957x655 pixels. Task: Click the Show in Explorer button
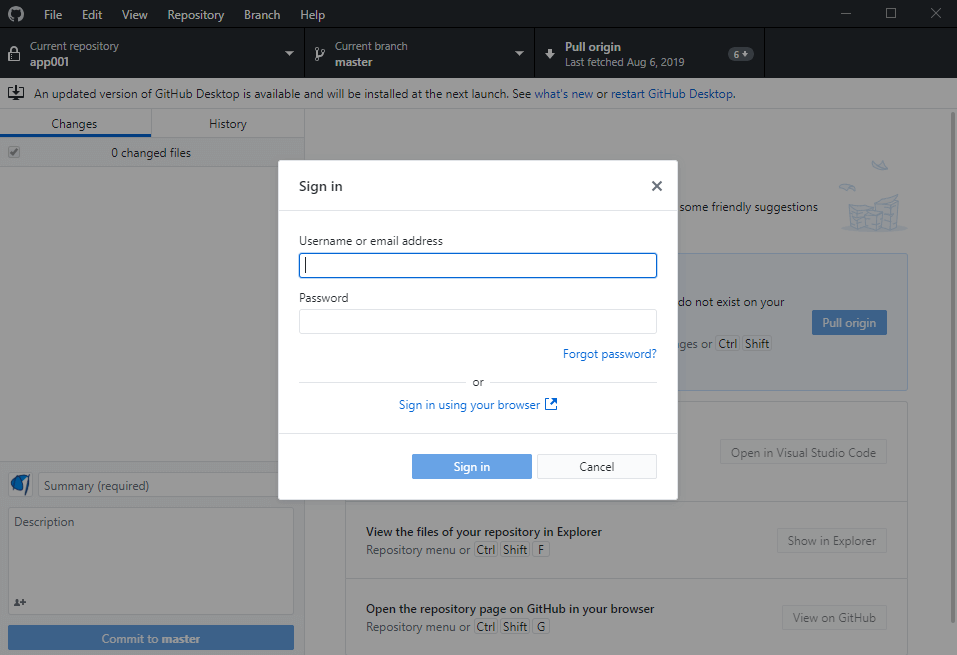pyautogui.click(x=832, y=540)
